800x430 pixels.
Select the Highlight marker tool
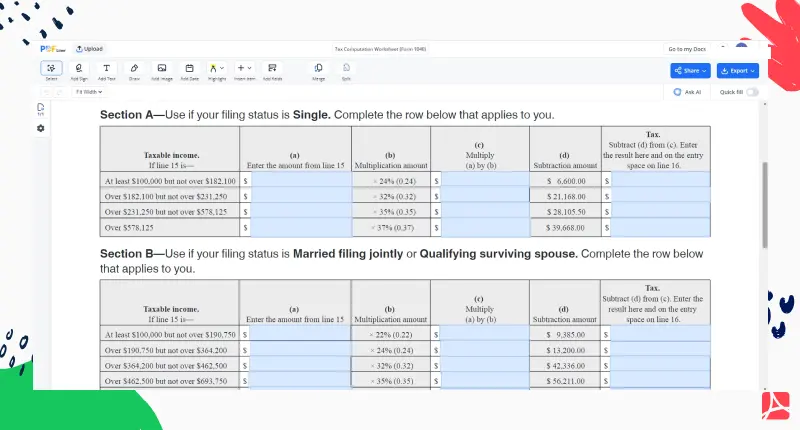[213, 68]
